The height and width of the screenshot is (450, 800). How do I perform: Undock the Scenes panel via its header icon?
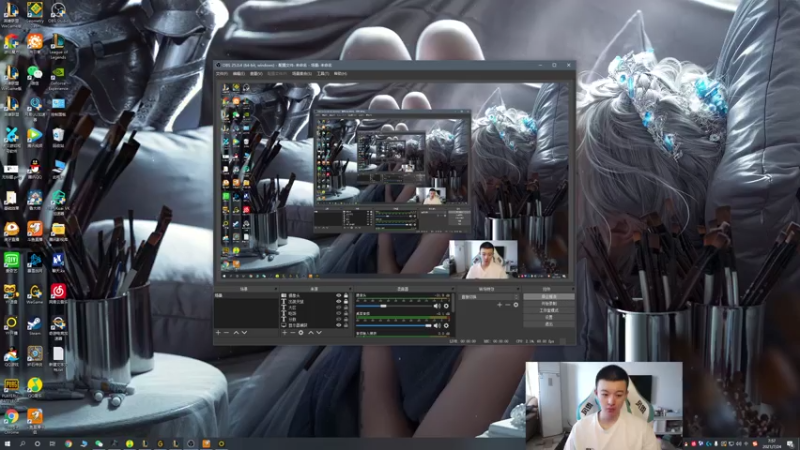[x=276, y=289]
